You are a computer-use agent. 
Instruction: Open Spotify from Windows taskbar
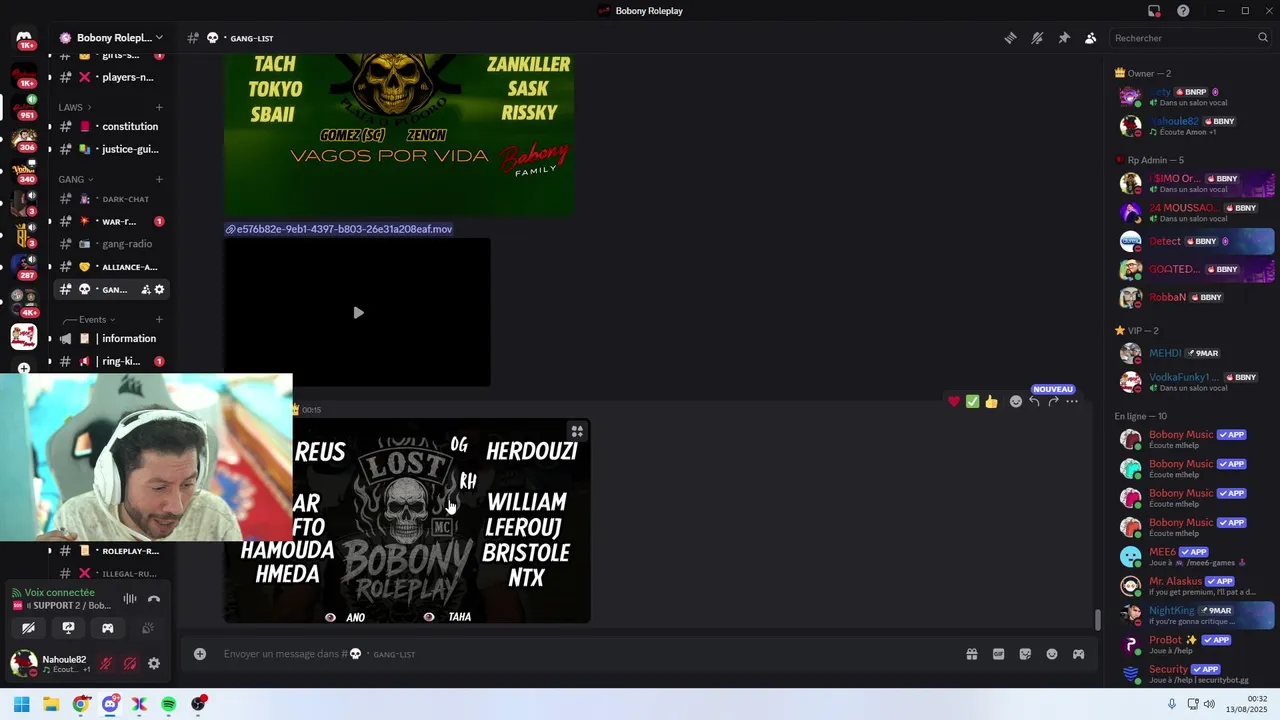(169, 704)
